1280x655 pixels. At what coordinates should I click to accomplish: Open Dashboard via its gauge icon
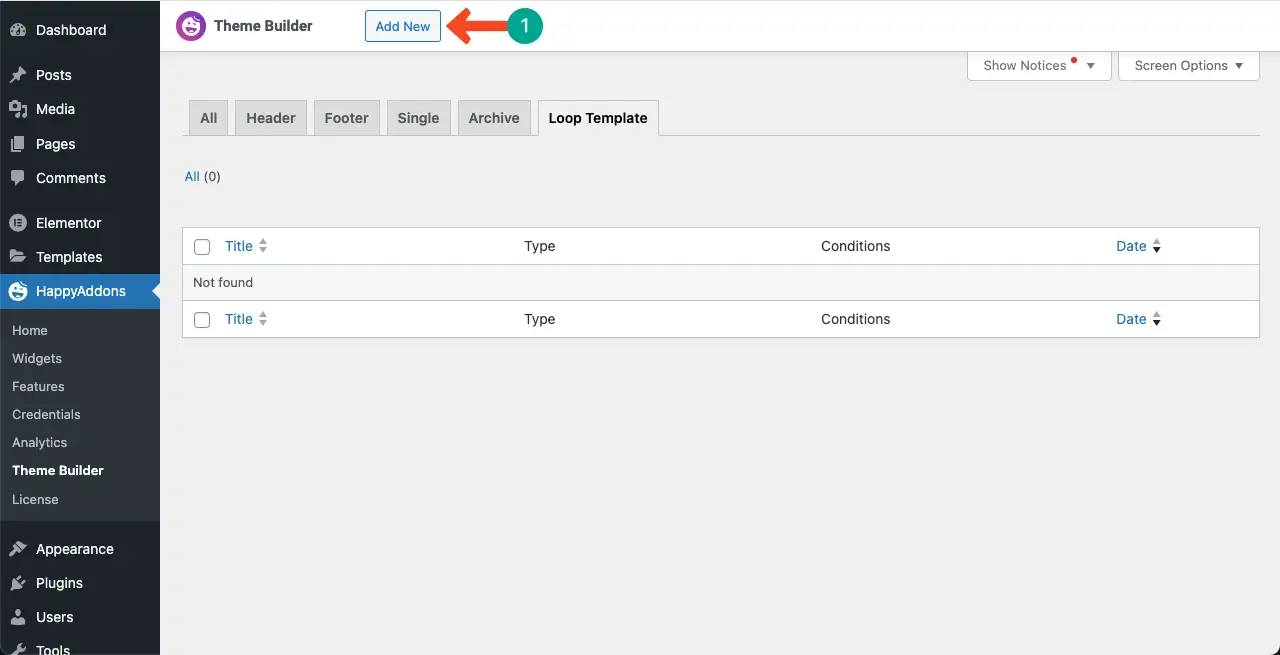click(18, 30)
